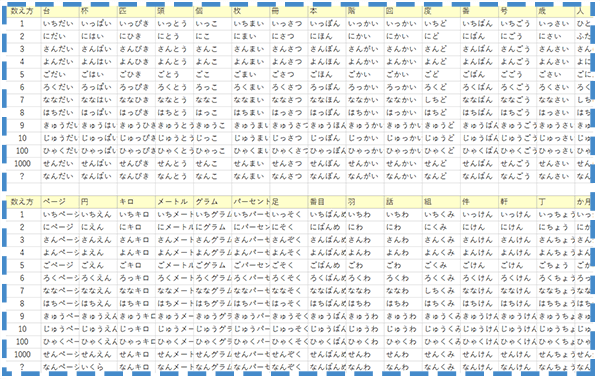600x379 pixels.
Task: Select the にちょう cell under 丁
Action: [556, 227]
